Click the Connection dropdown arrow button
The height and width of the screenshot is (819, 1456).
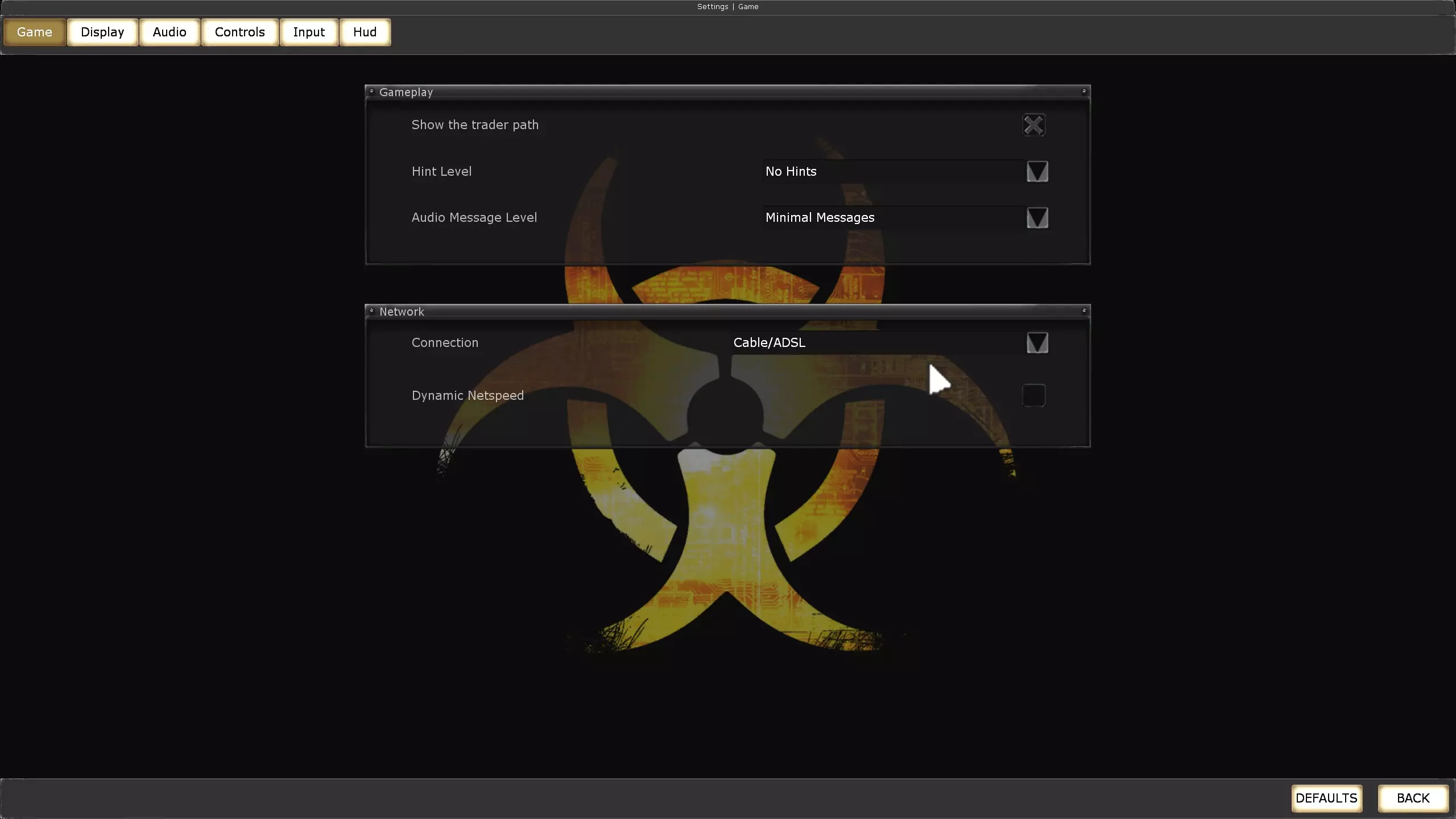[1037, 343]
